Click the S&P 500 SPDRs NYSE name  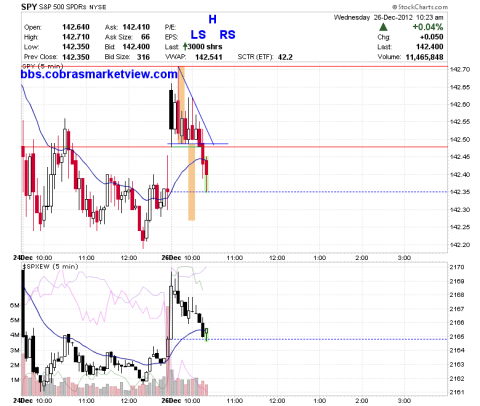pyautogui.click(x=72, y=7)
